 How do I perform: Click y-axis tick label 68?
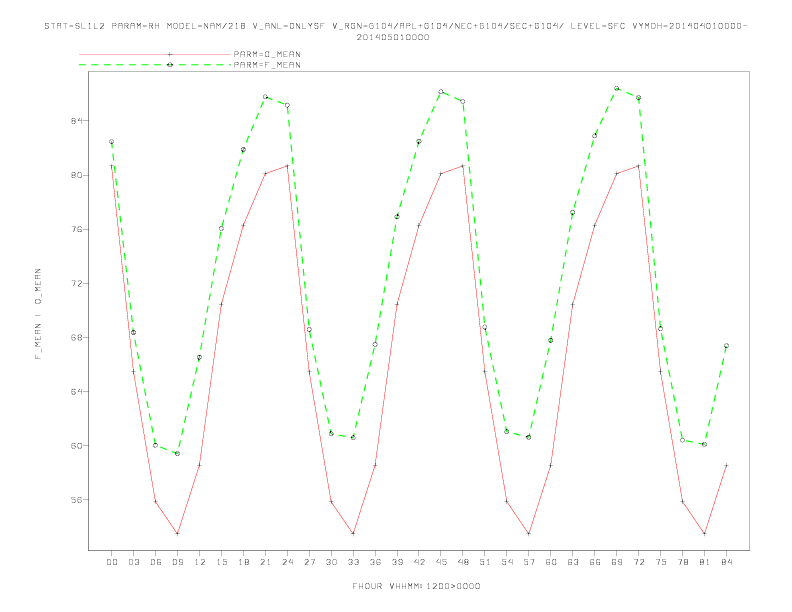[x=77, y=337]
